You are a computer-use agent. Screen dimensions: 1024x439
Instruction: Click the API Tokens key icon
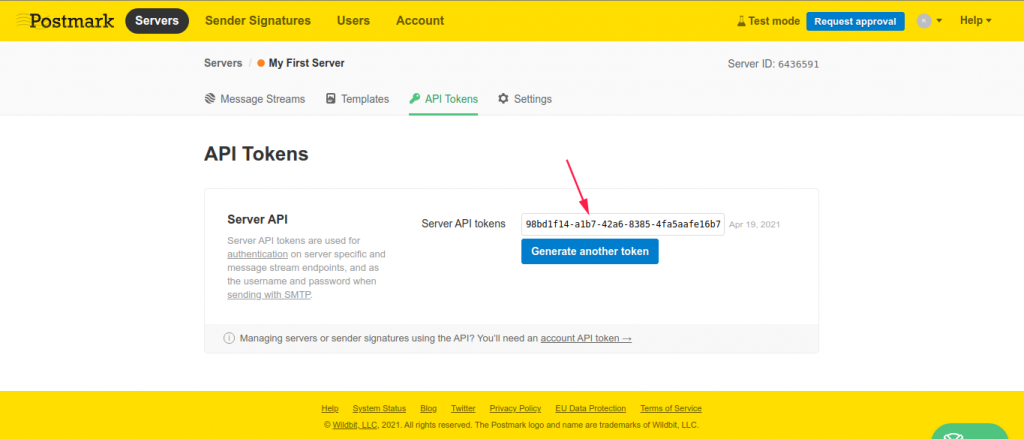pos(415,99)
